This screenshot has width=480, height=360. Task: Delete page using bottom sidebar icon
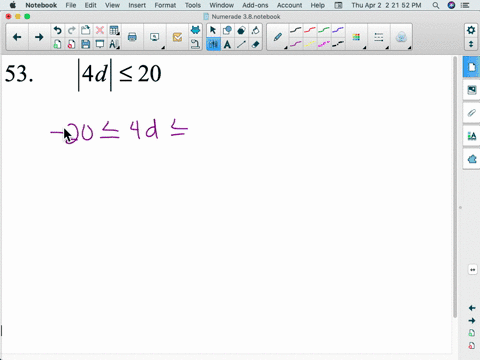[x=472, y=345]
